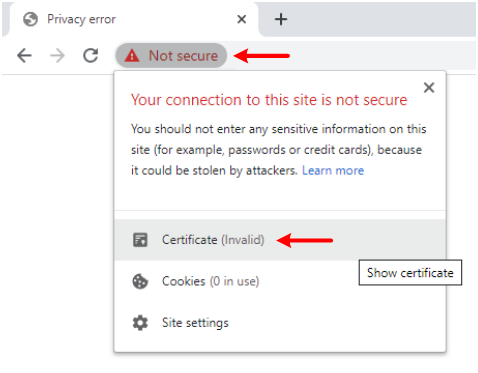Viewport: 478px width, 373px height.
Task: Open a new tab with plus button
Action: coord(281,19)
